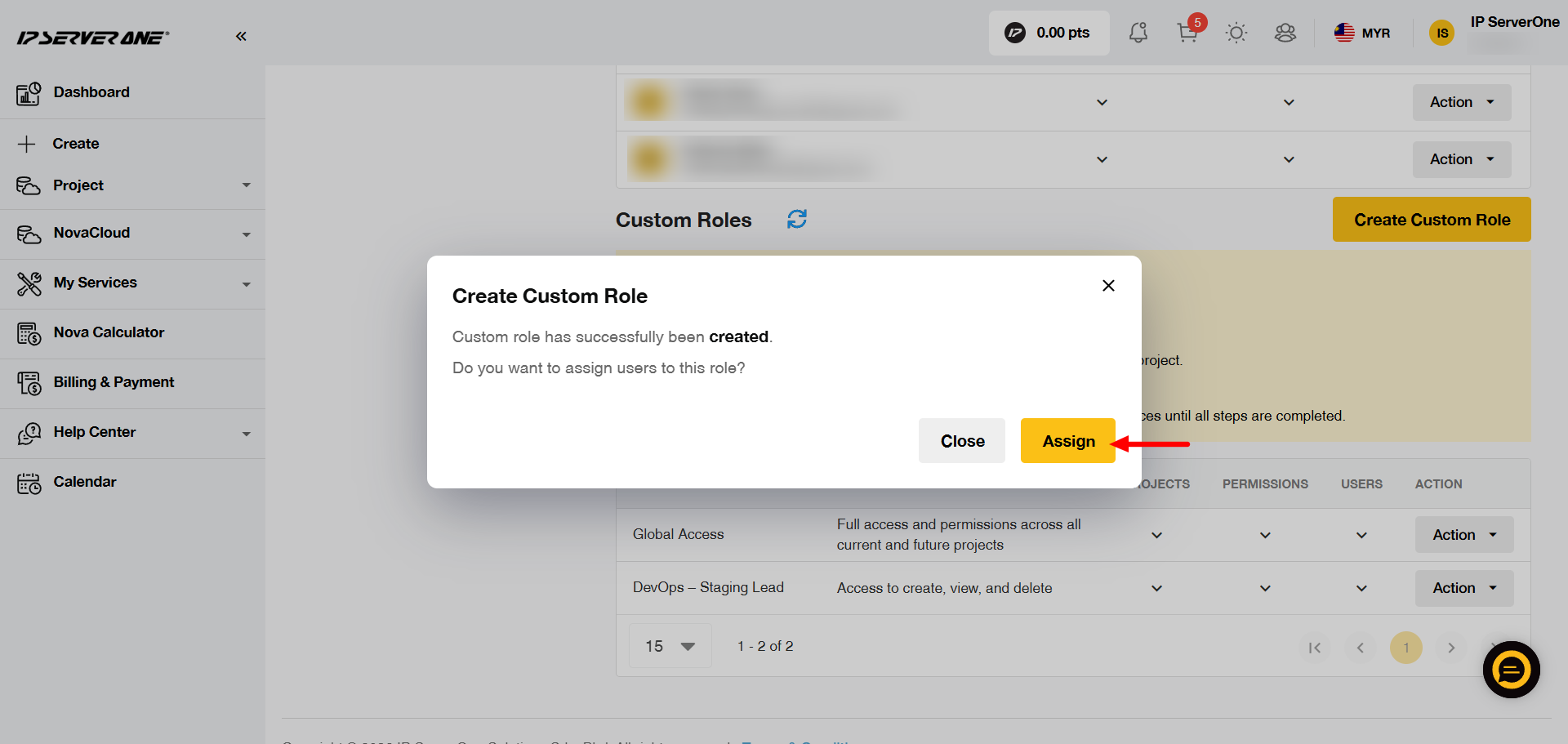Collapse the sidebar with double-chevron icon
Screen dimensions: 1568x744
point(241,36)
